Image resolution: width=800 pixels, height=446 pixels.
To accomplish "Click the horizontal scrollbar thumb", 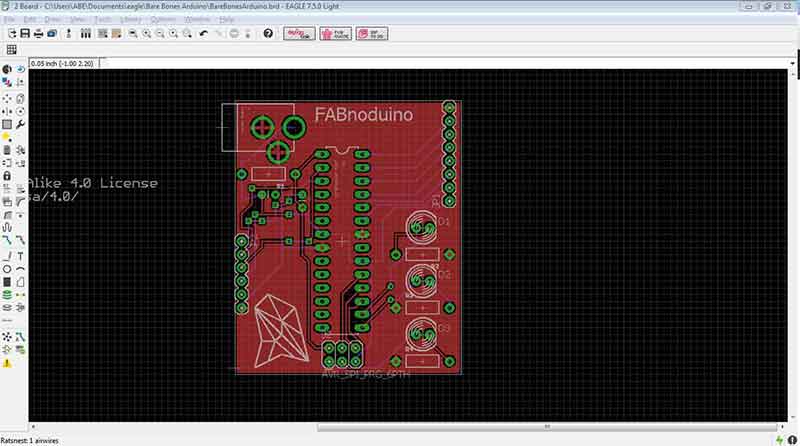I will click(547, 427).
